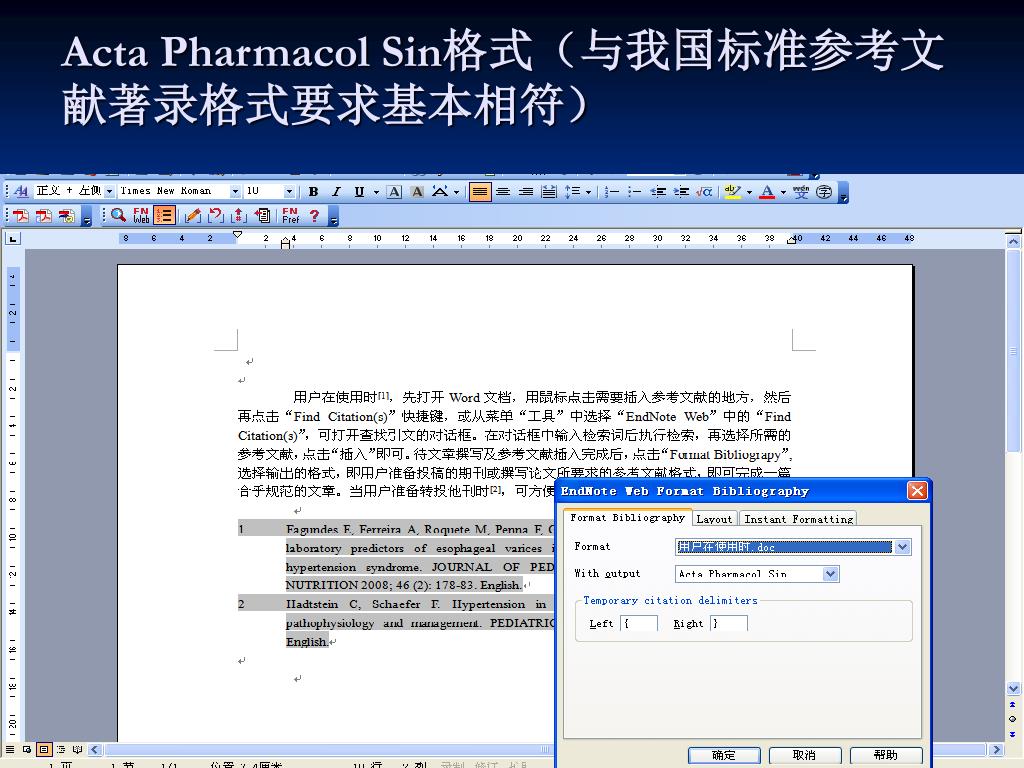Switch to Layout tab
This screenshot has width=1024, height=768.
[714, 519]
